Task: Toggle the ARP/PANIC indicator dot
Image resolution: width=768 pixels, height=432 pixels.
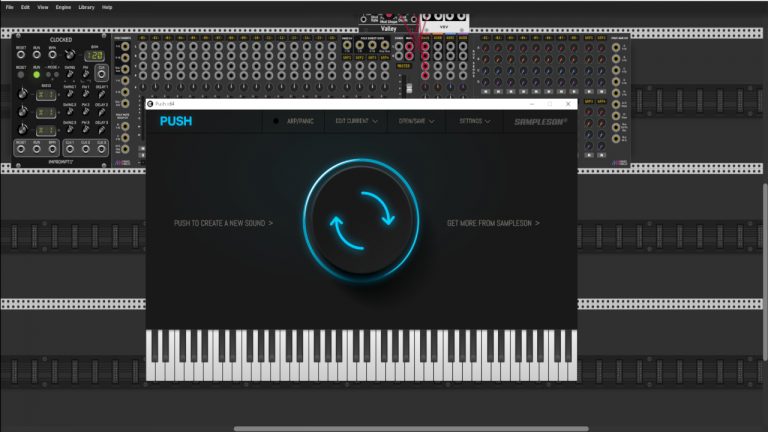Action: [x=276, y=121]
